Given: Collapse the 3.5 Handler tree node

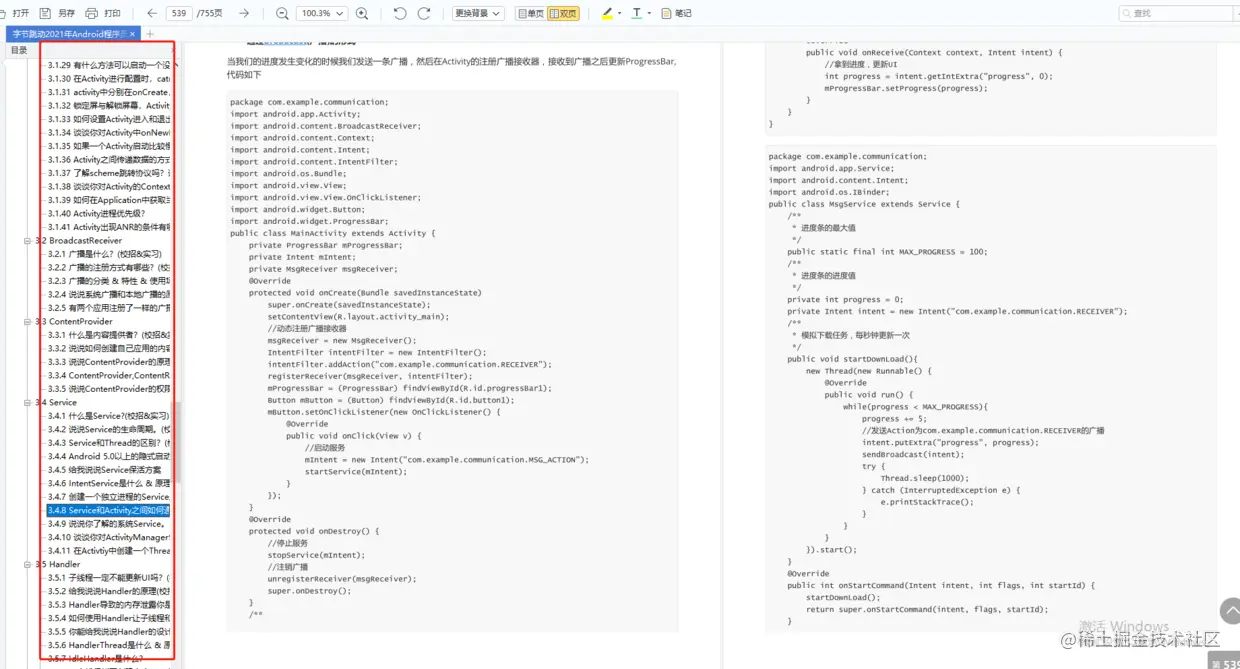Looking at the screenshot, I should 28,565.
